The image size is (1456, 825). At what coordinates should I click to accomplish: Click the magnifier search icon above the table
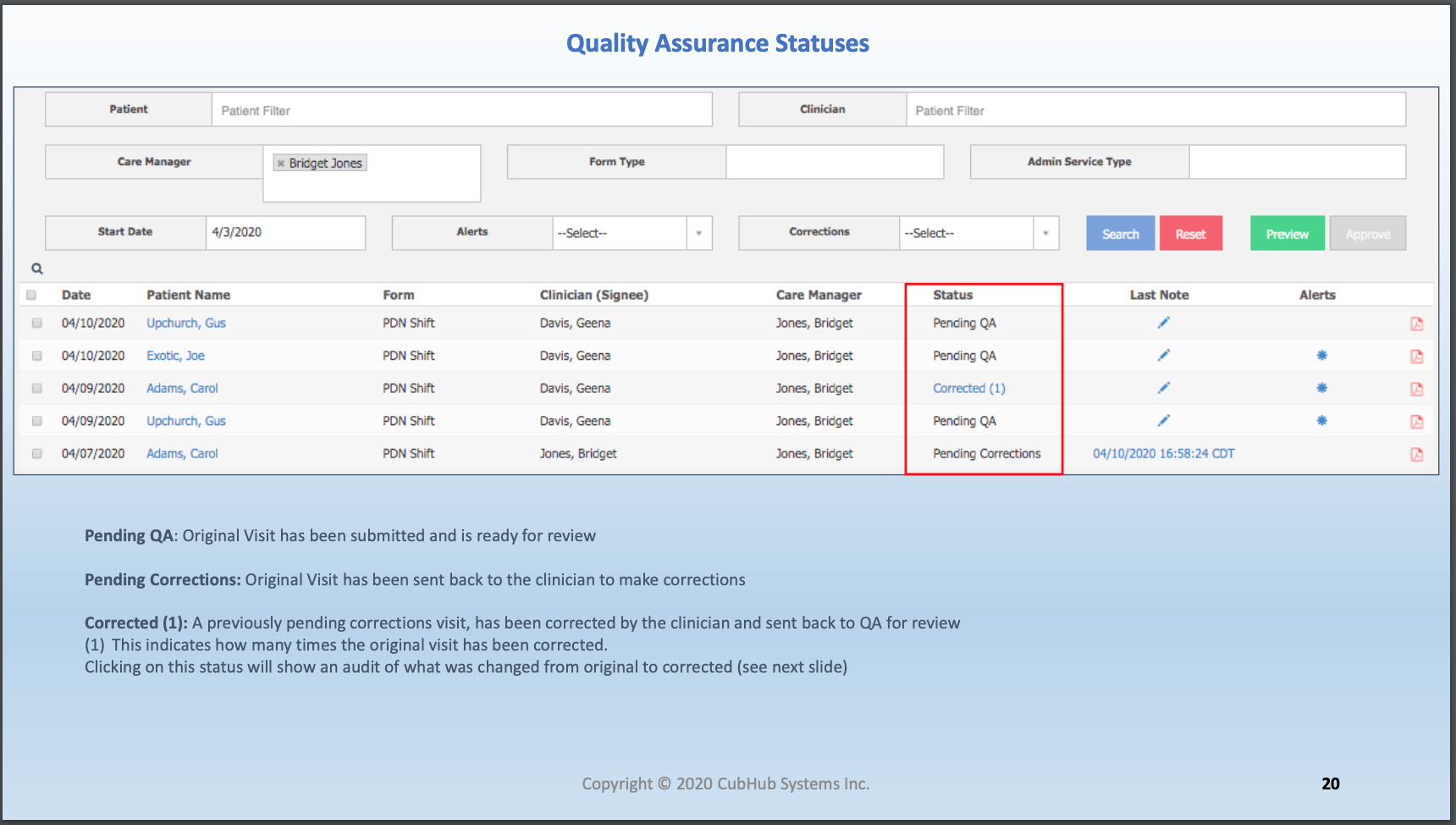37,269
